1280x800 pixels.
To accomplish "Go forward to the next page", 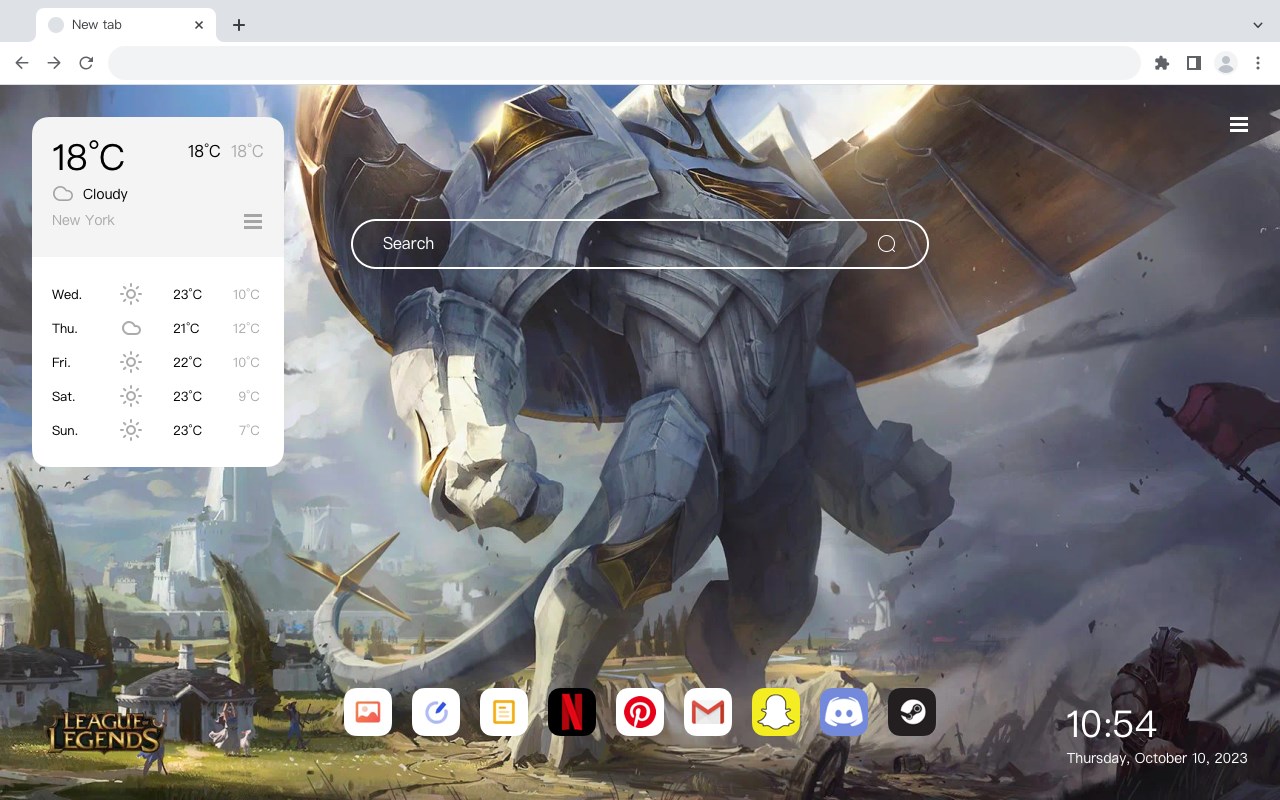I will pyautogui.click(x=54, y=63).
